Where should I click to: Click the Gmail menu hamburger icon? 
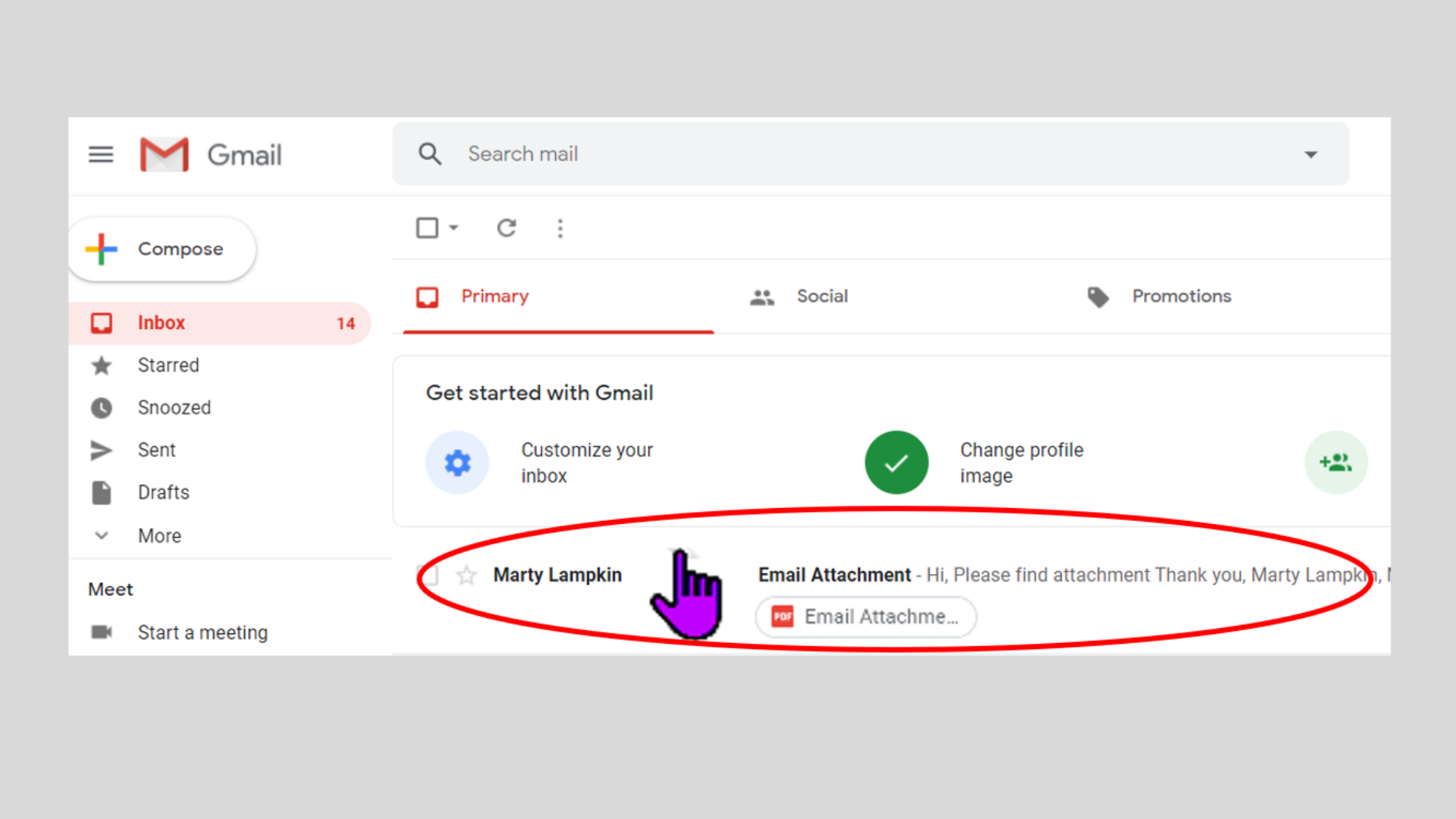pos(100,153)
